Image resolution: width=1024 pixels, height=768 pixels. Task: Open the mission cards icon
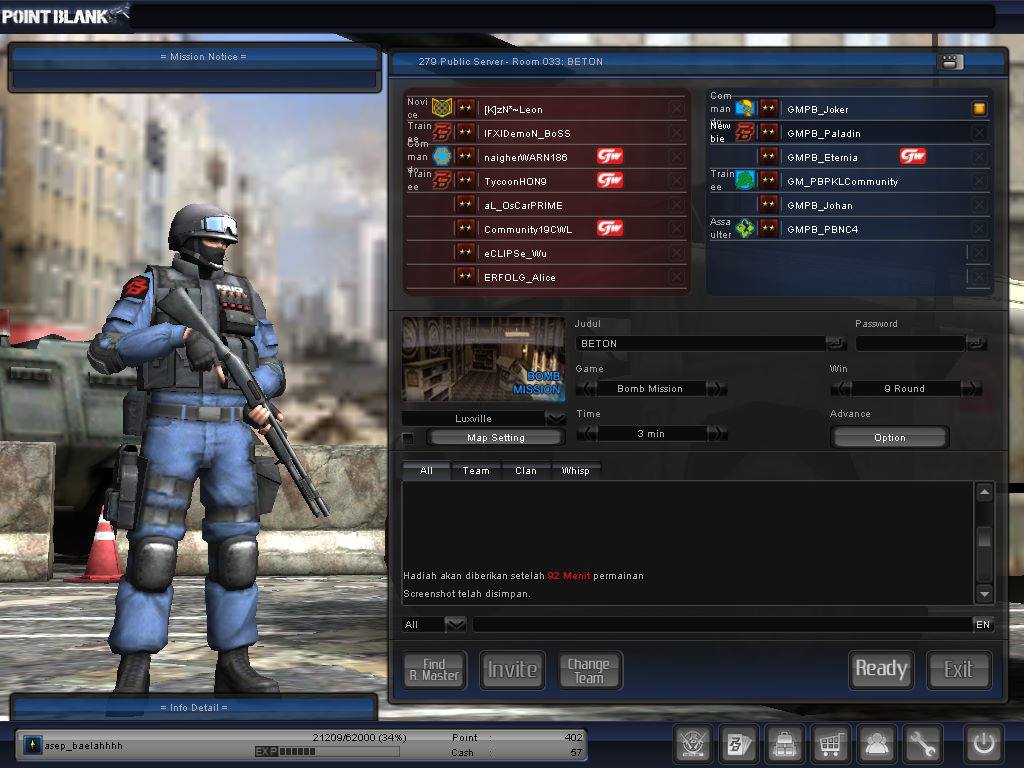tap(739, 743)
